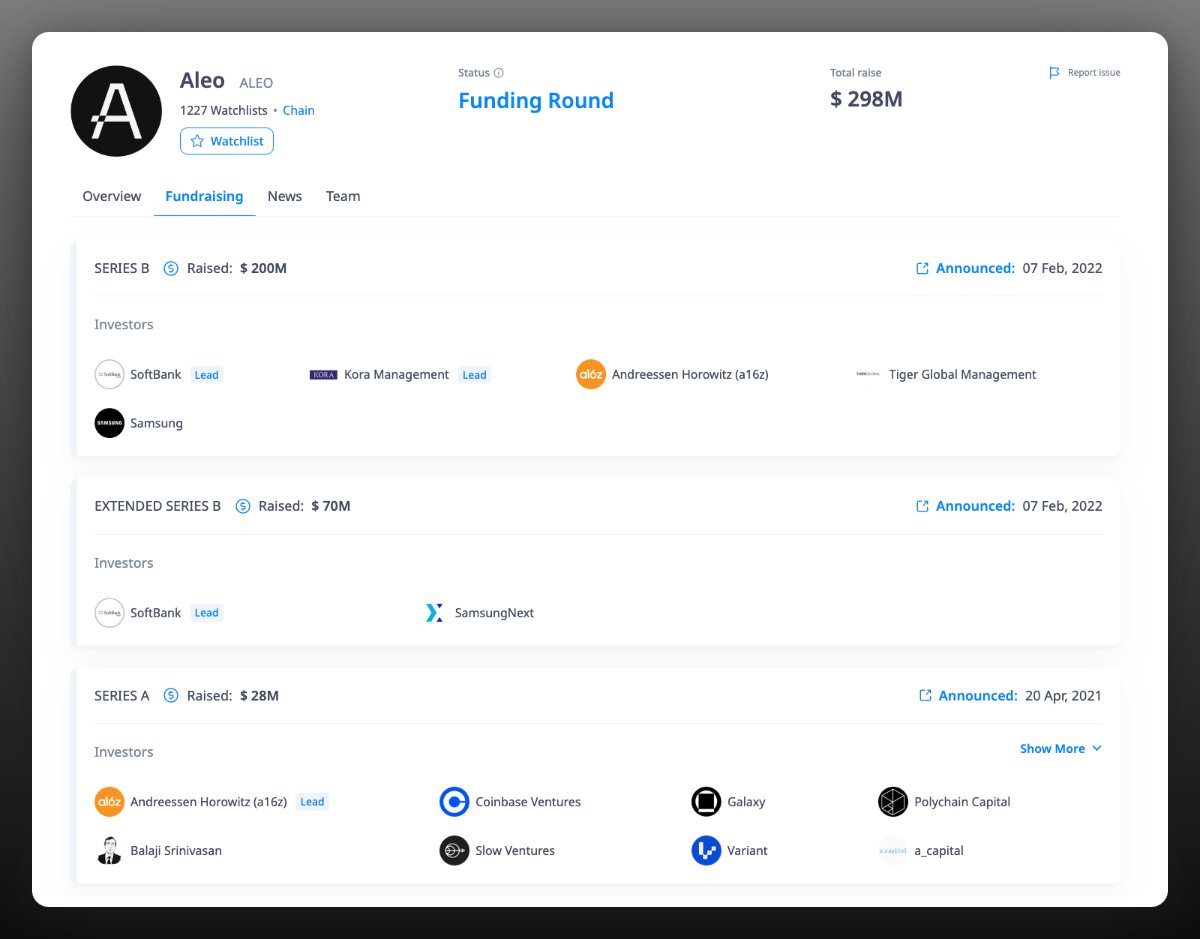Click SoftBank logo in Extended Series B
1200x939 pixels.
pos(109,612)
